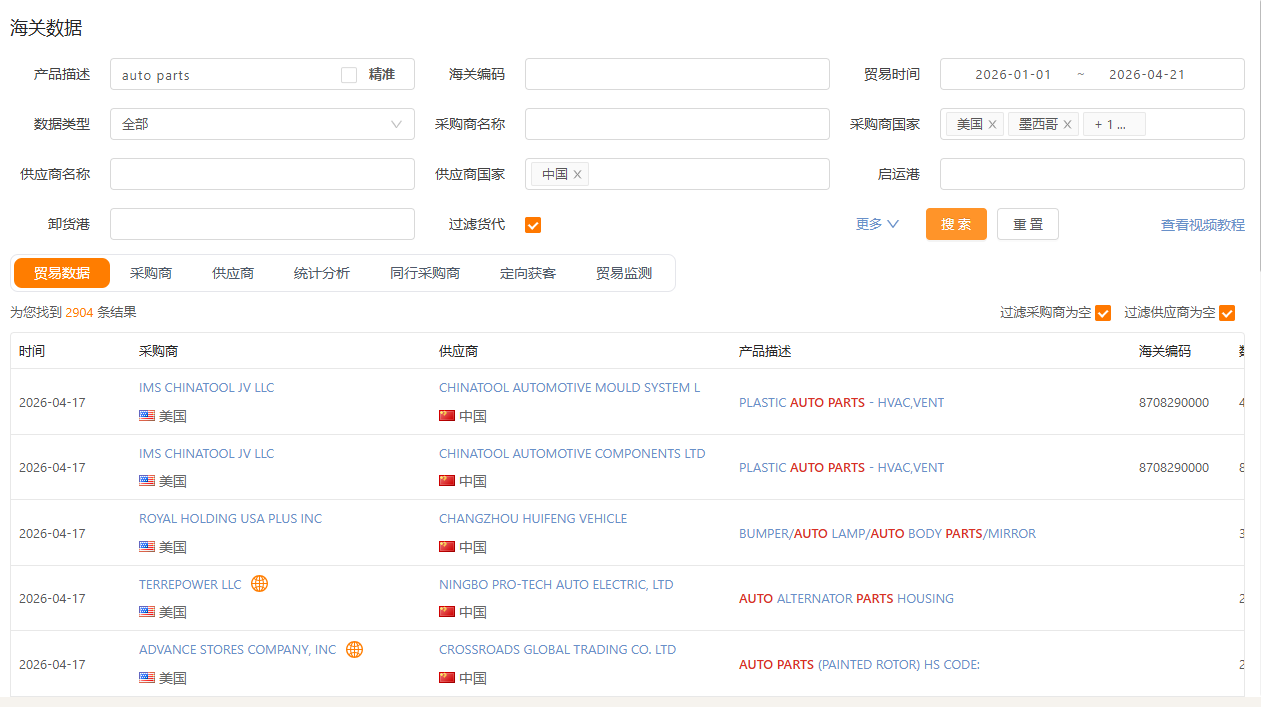Image resolution: width=1261 pixels, height=707 pixels.
Task: Open 查看视频教程 link
Action: (1203, 225)
